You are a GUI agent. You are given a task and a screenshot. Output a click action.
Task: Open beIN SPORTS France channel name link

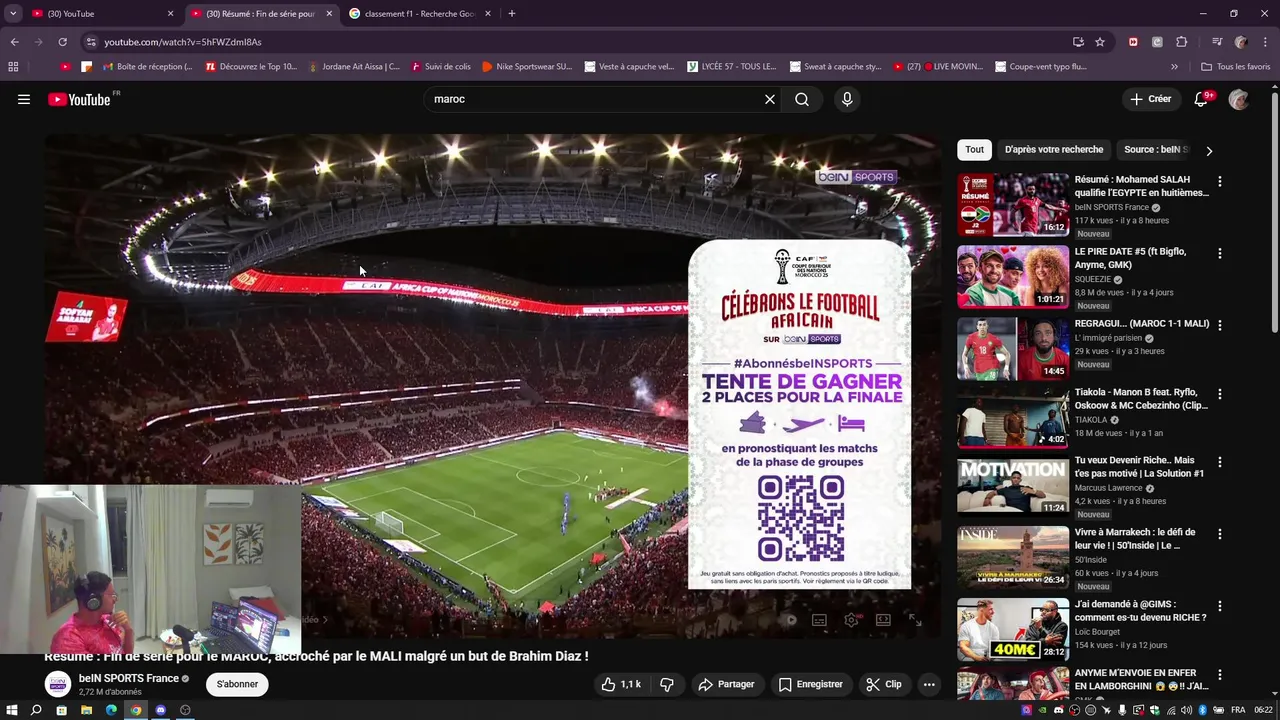pyautogui.click(x=128, y=678)
